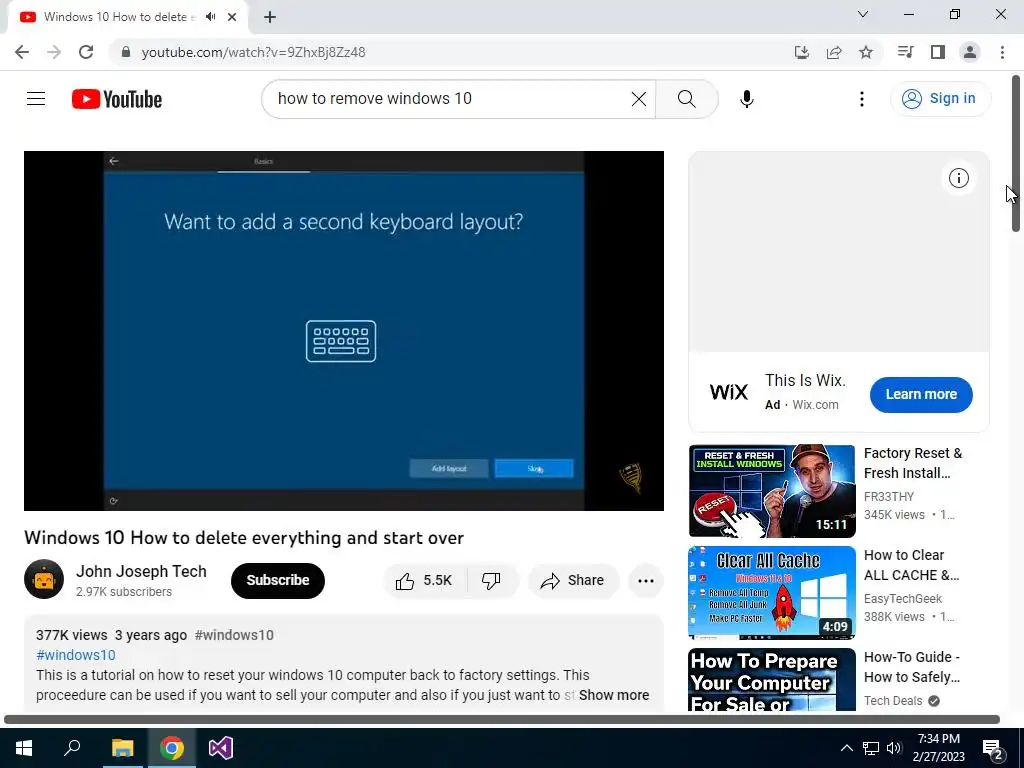The image size is (1024, 768).
Task: Start voice search with microphone icon
Action: click(x=746, y=99)
